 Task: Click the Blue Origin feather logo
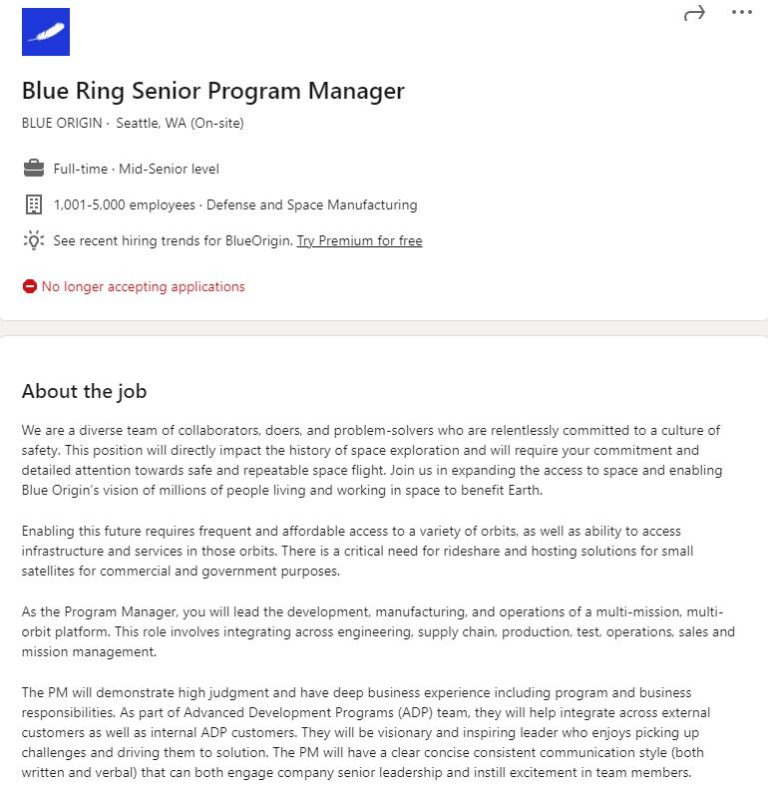click(x=46, y=32)
